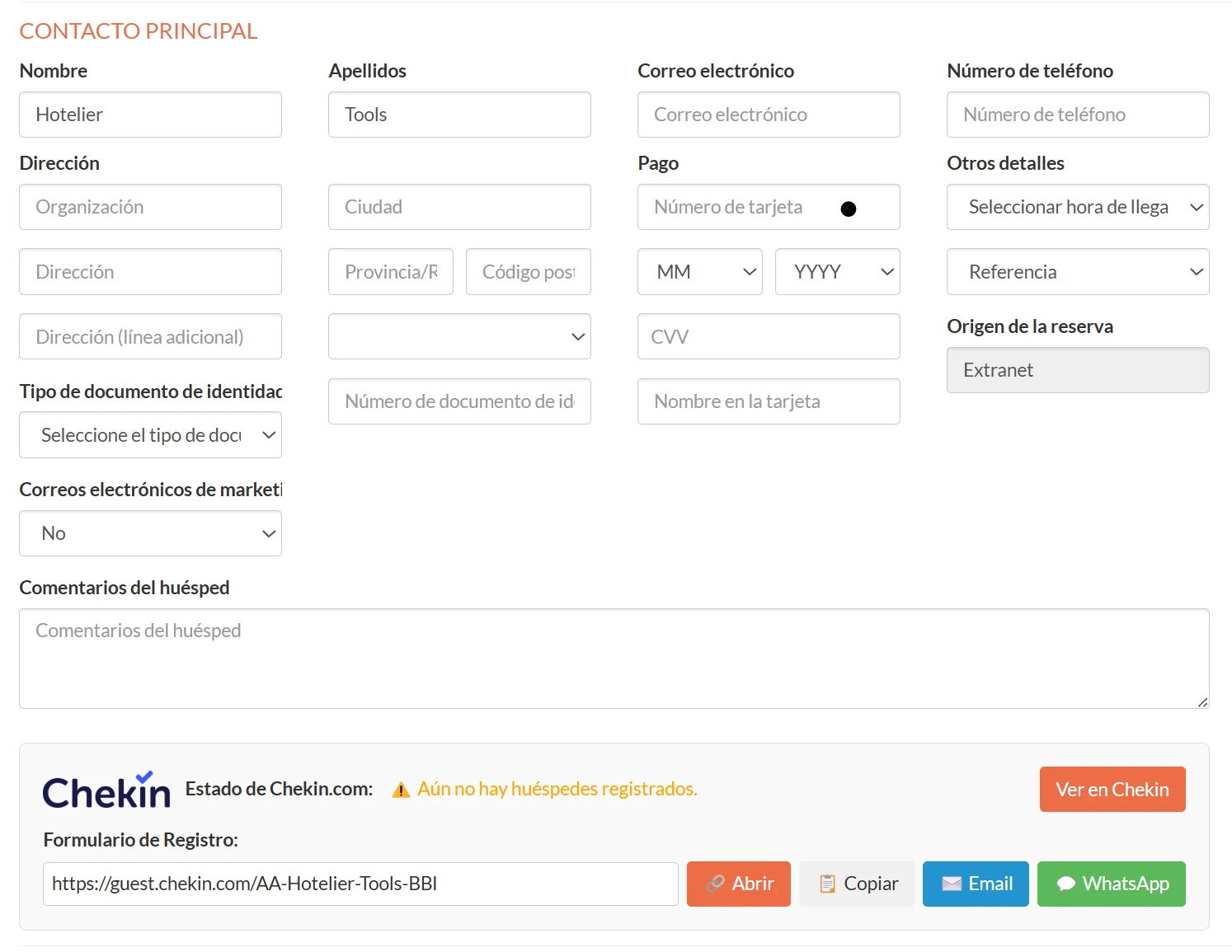
Task: Click the Ciudad field
Action: 459,207
